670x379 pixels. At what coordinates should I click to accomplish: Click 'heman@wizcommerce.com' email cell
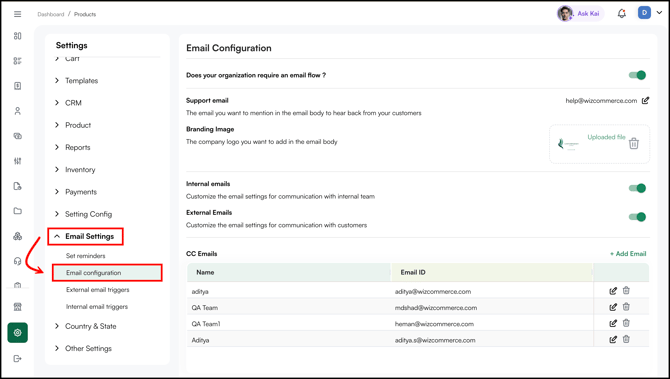(434, 324)
